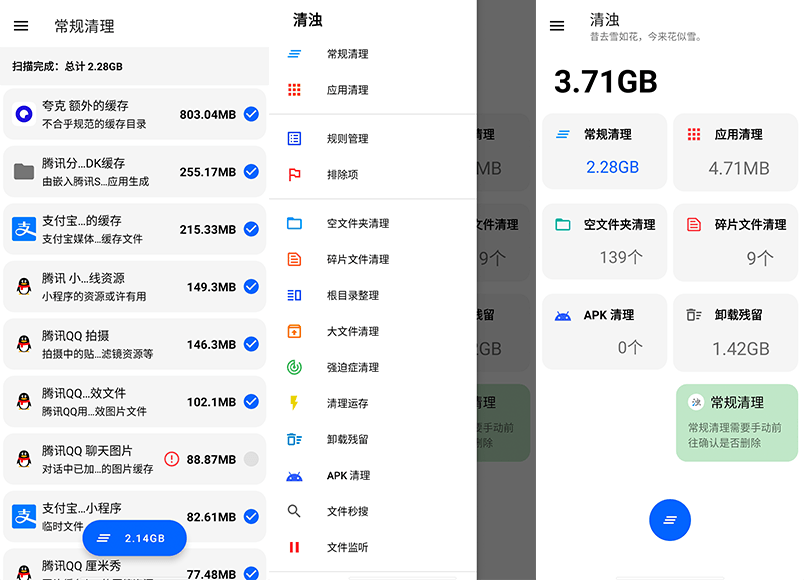Click the 夸克 browser app icon
Image resolution: width=804 pixels, height=580 pixels.
click(24, 114)
